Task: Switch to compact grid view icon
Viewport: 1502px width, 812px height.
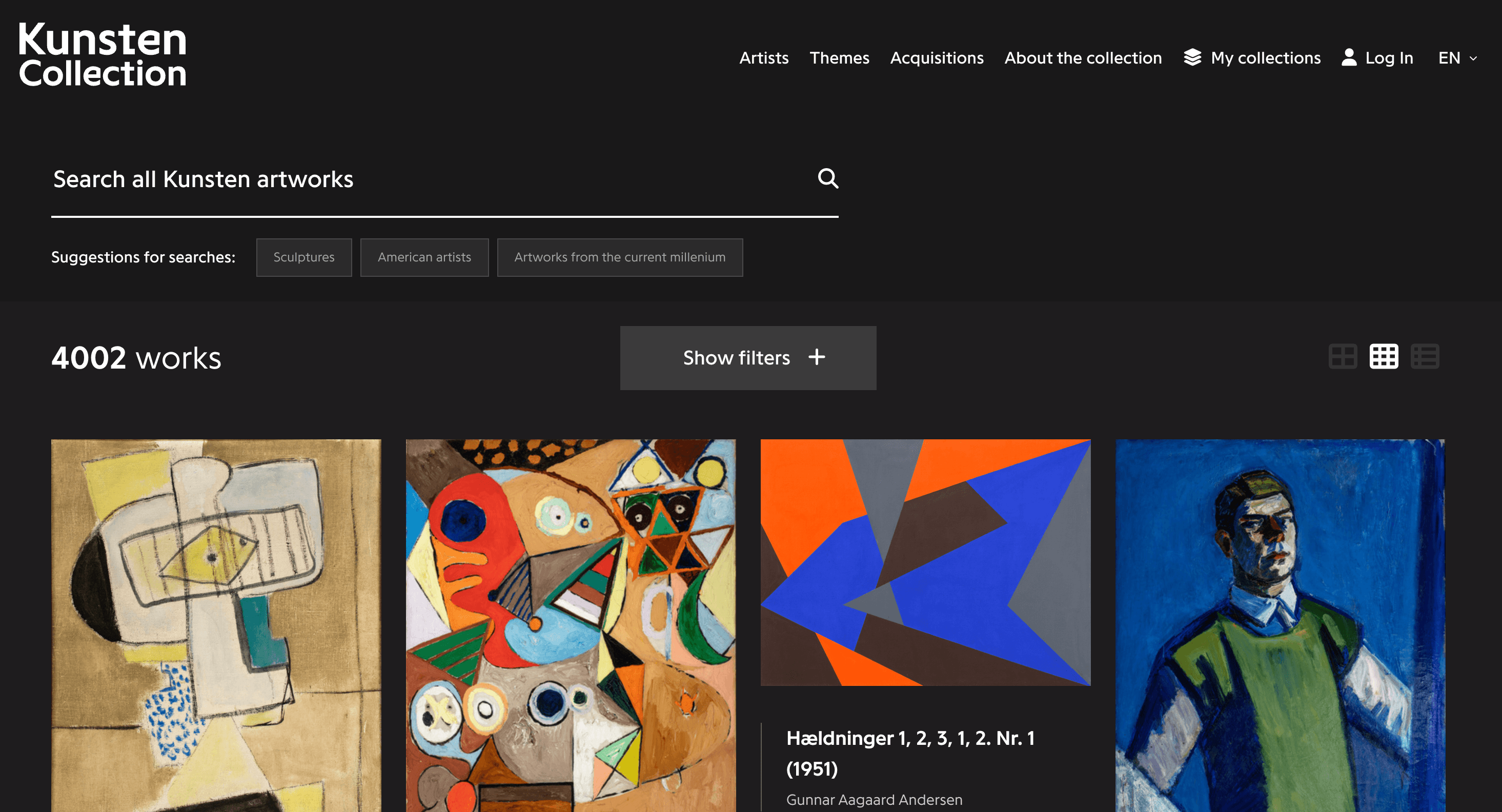Action: pos(1384,357)
